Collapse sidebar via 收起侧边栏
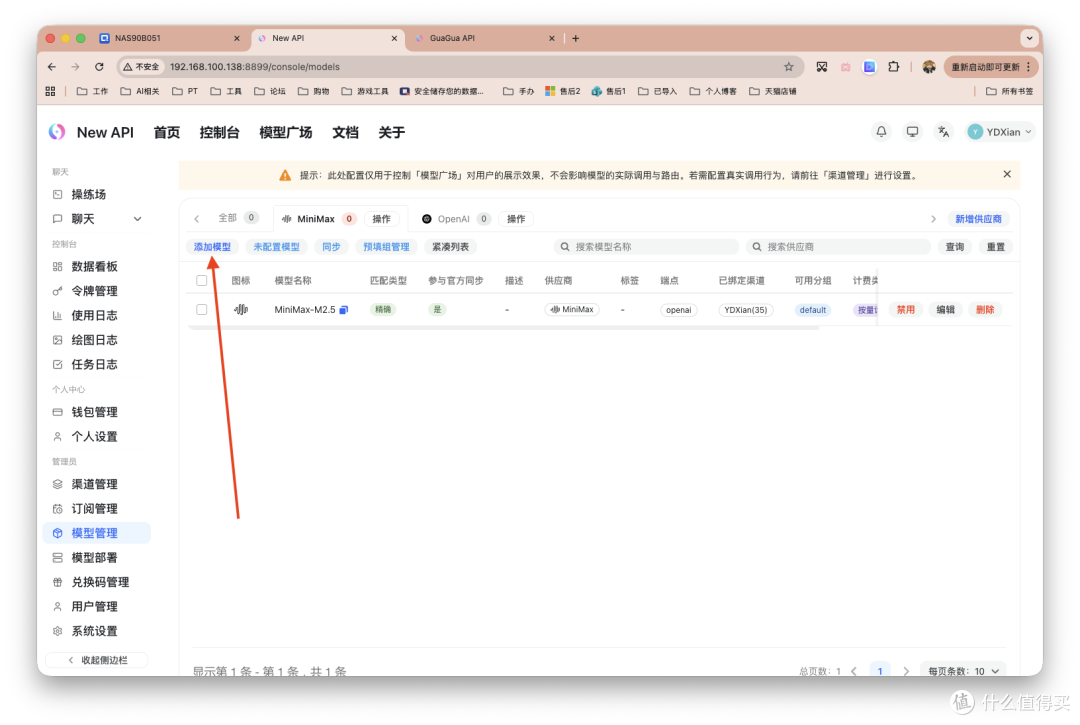The image size is (1080, 725). point(96,660)
